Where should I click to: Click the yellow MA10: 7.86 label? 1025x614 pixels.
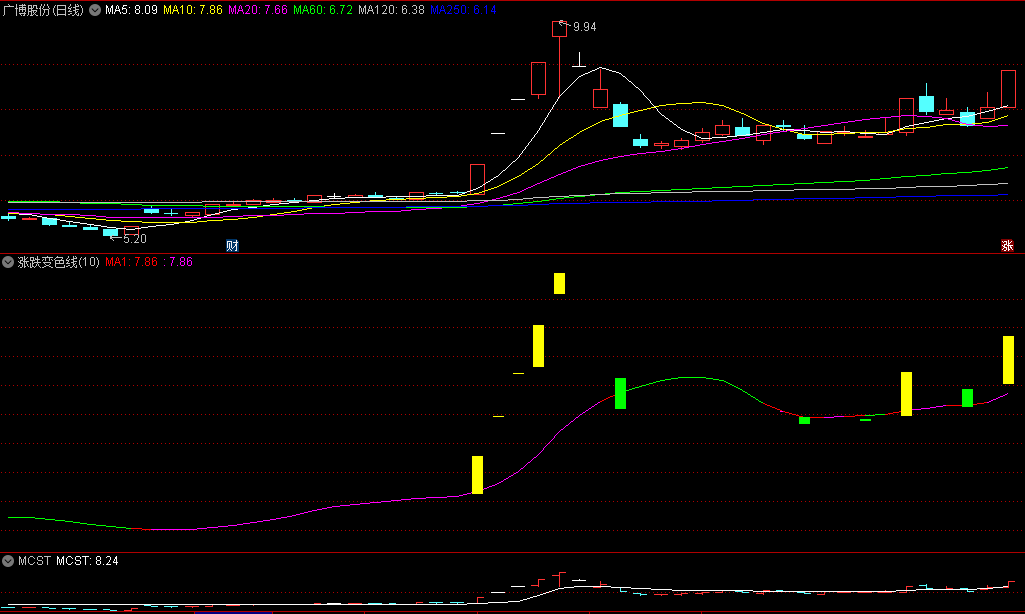coord(193,10)
